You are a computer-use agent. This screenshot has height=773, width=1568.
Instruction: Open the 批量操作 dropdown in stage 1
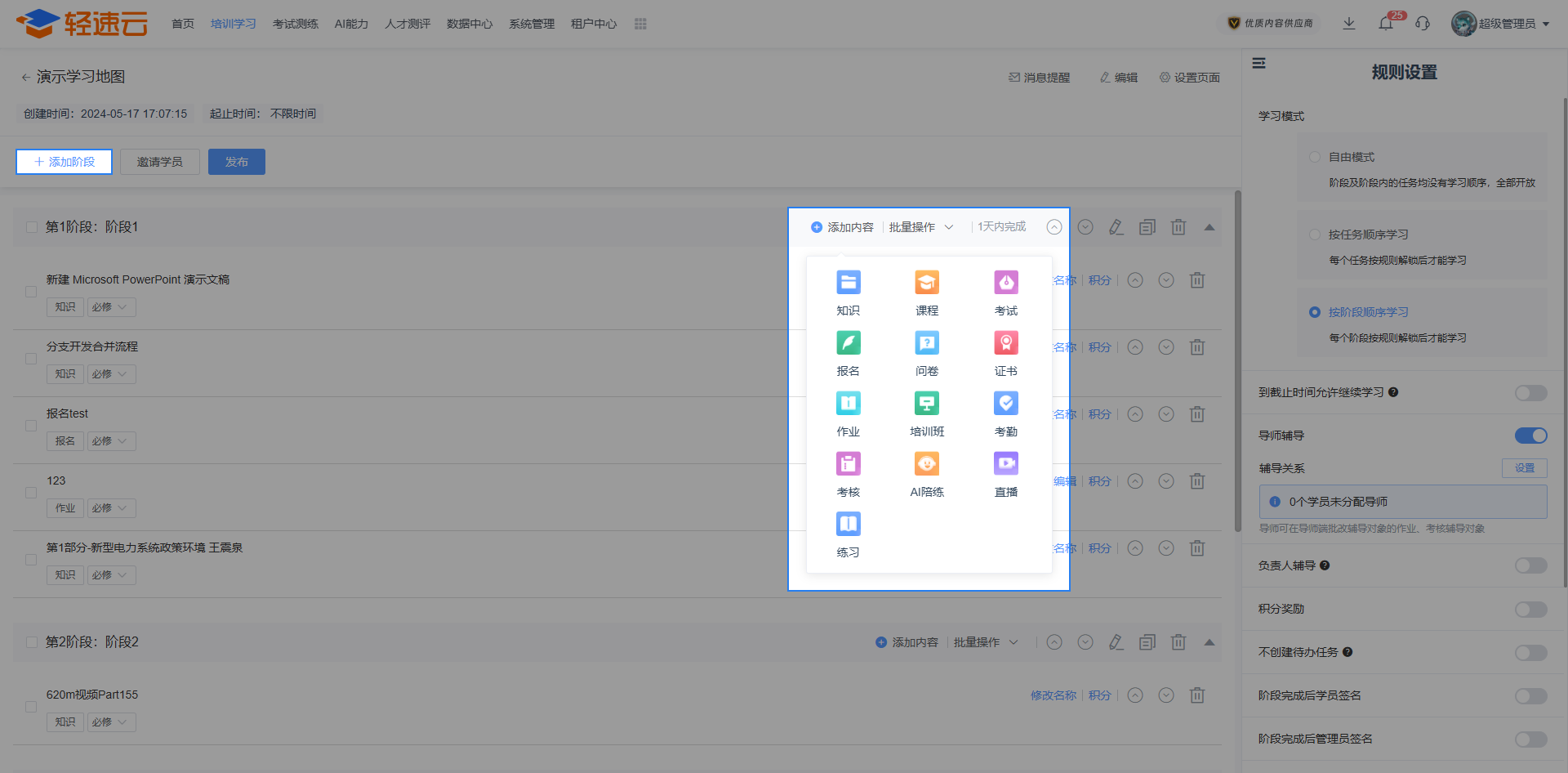(x=920, y=227)
